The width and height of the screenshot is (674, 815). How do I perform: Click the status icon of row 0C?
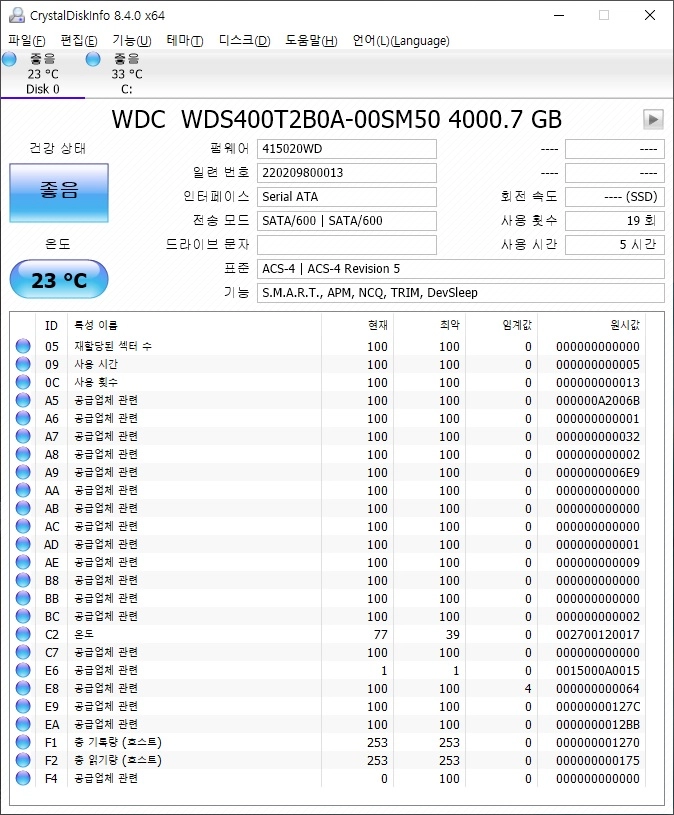pos(23,382)
